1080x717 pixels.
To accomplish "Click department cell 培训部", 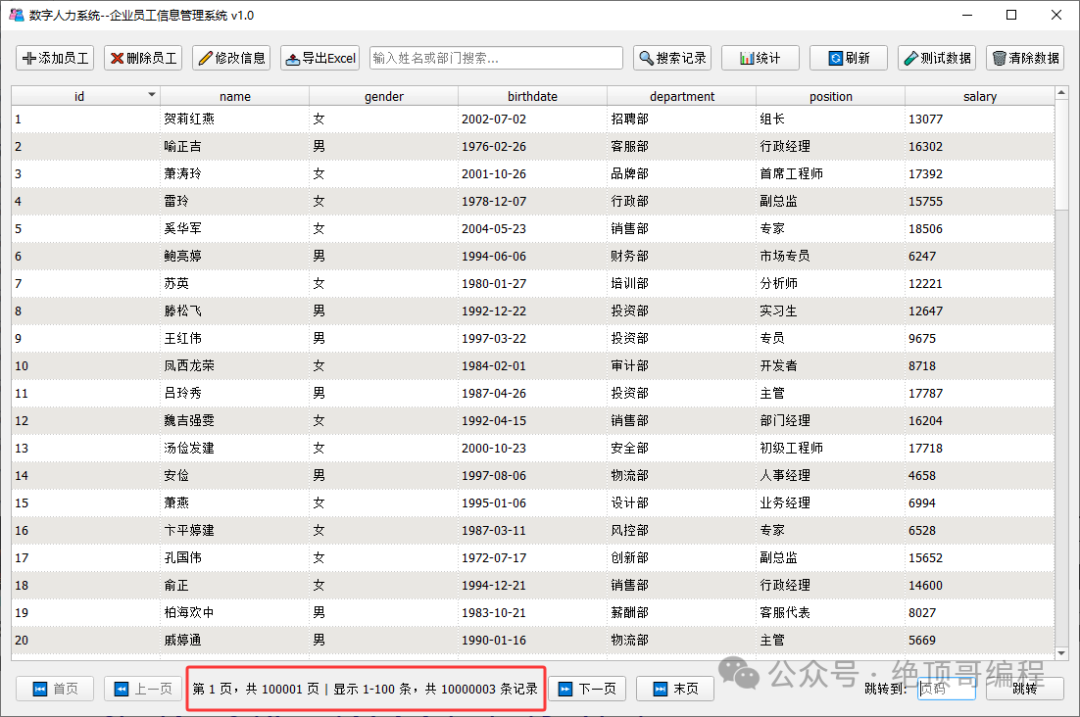I will [x=682, y=283].
